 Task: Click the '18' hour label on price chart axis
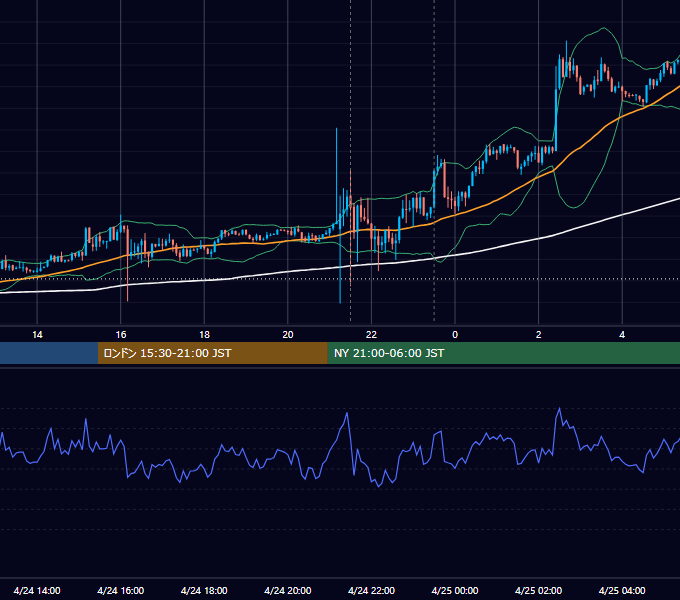tap(204, 335)
